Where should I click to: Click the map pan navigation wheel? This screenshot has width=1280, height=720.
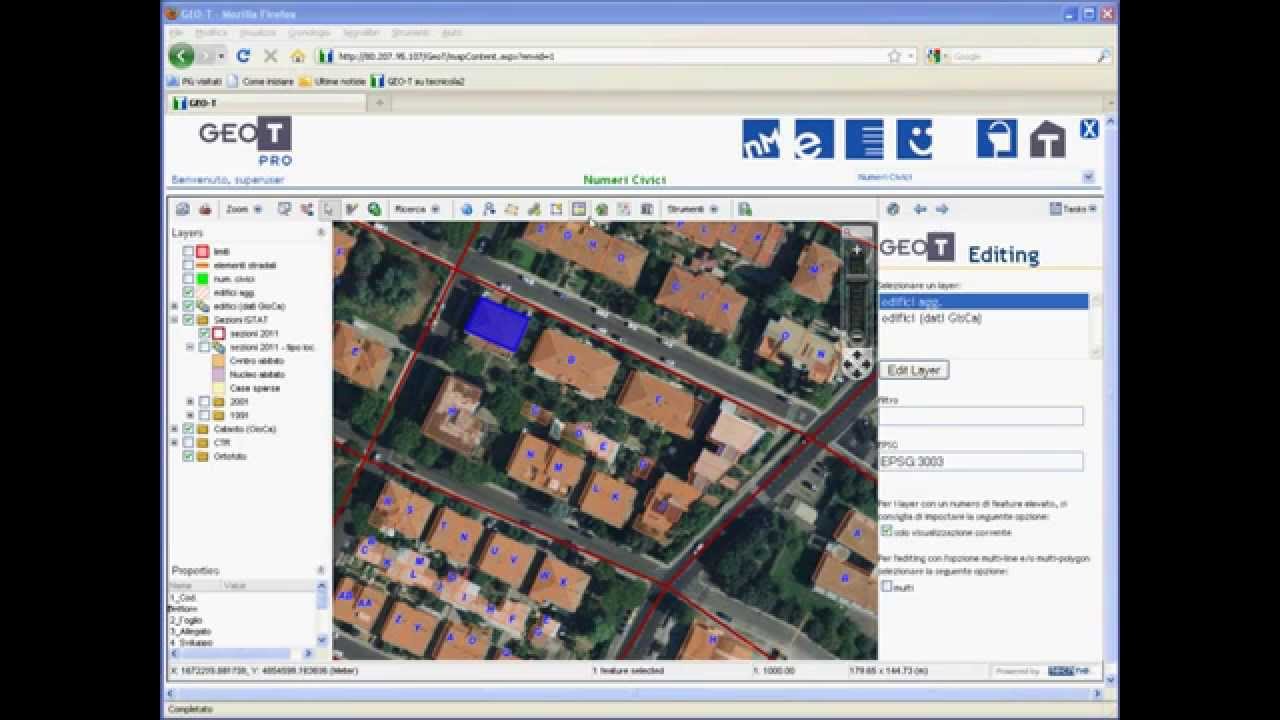[856, 364]
